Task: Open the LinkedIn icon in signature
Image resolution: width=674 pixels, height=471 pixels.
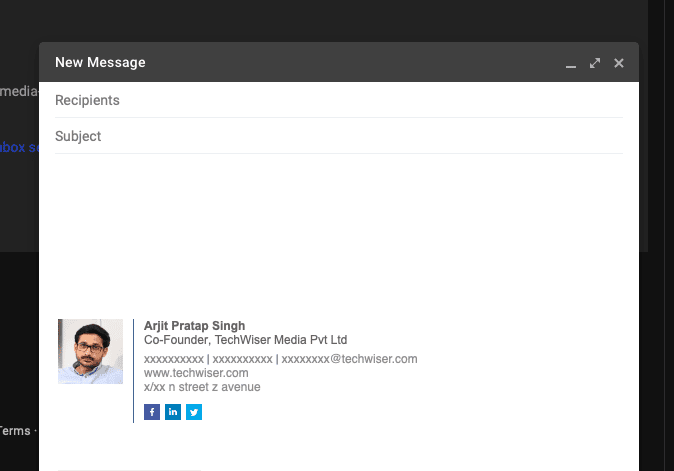Action: (x=173, y=412)
